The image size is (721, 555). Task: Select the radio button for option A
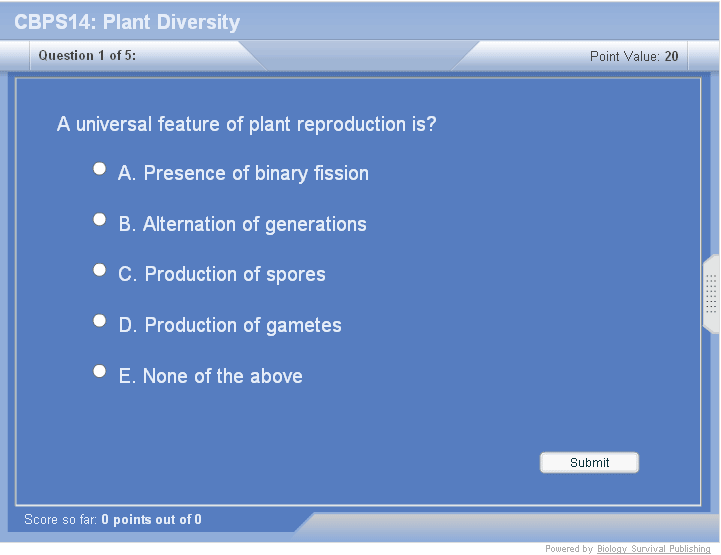[x=99, y=169]
